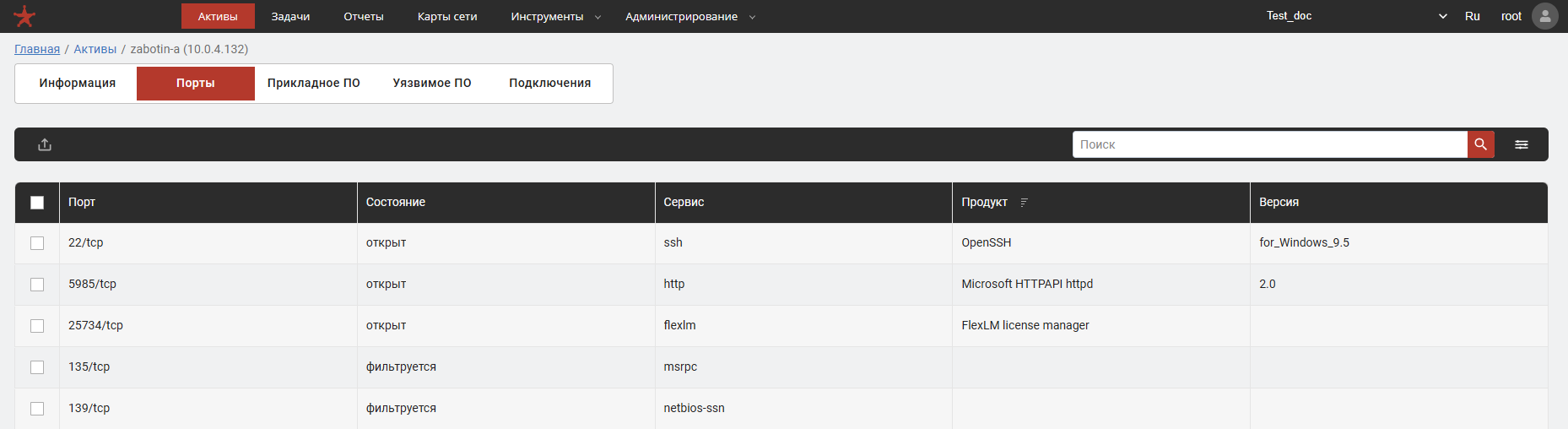Toggle the select-all checkbox in table header
Viewport: 1568px width, 429px height.
(x=37, y=203)
